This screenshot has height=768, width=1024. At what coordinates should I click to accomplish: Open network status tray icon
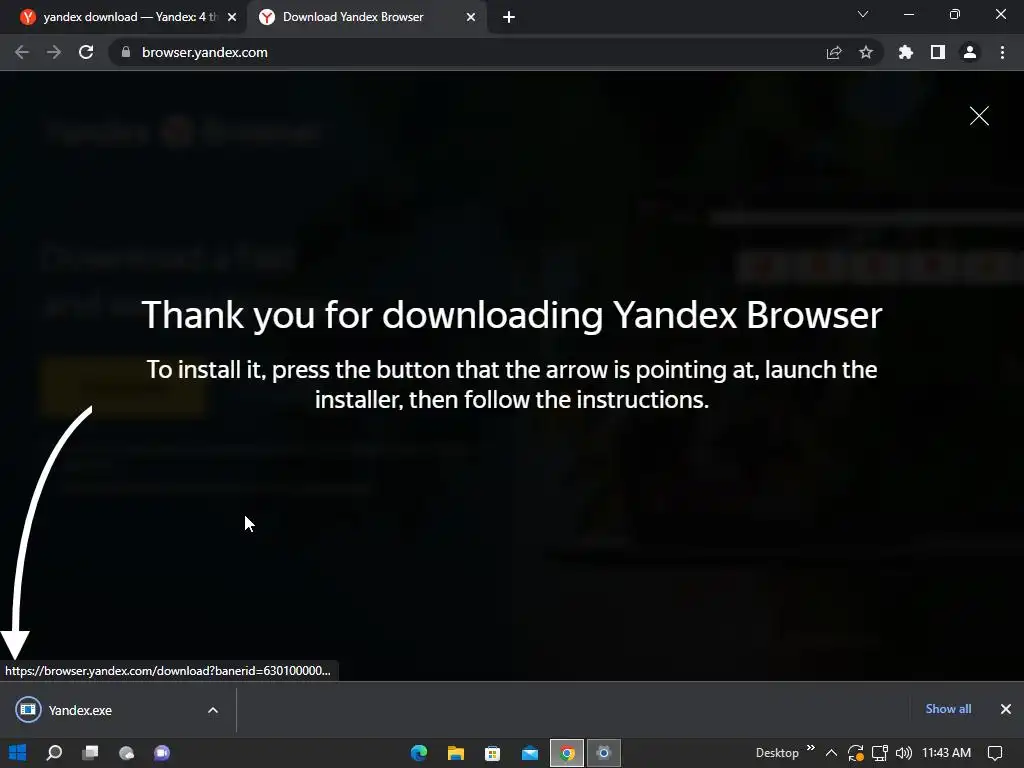[x=880, y=753]
